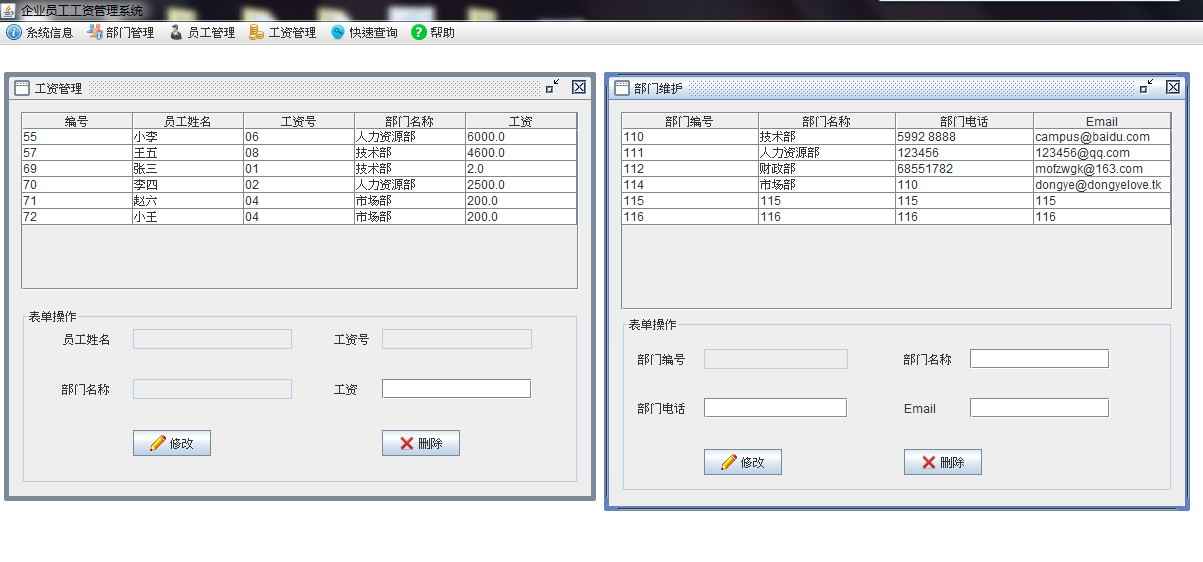Click 修改 button in 部门维护 window
Viewport: 1203px width, 562px height.
[743, 462]
